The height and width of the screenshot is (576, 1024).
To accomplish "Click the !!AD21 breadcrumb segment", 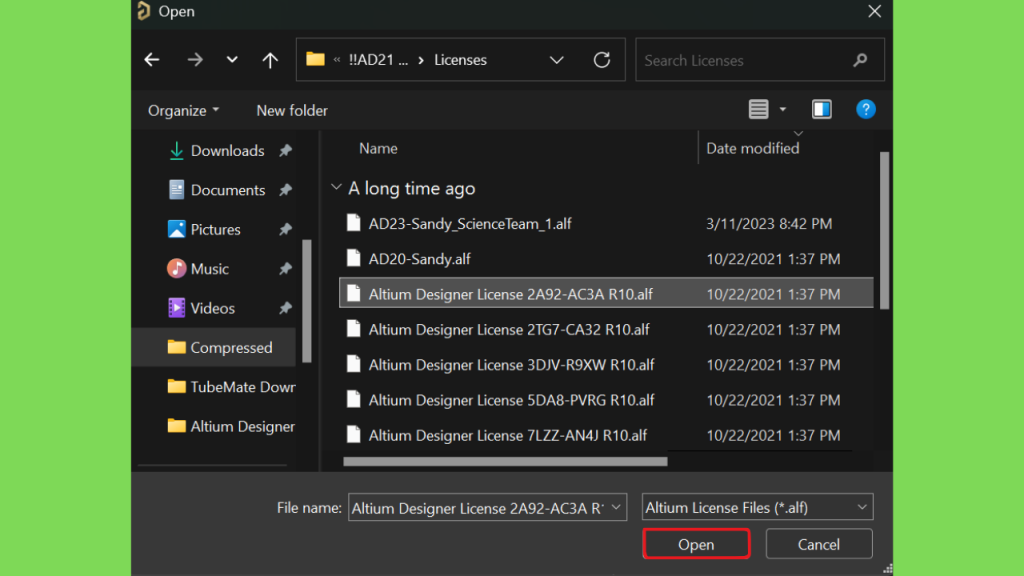I will coord(378,60).
